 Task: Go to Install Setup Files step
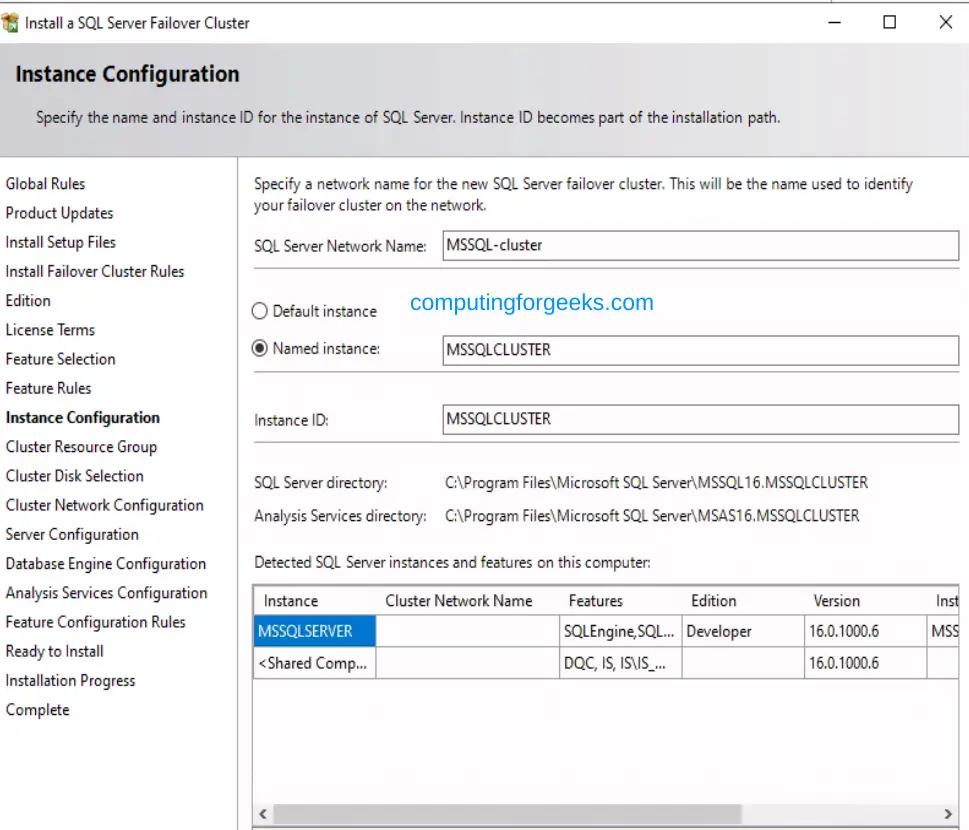click(x=61, y=242)
